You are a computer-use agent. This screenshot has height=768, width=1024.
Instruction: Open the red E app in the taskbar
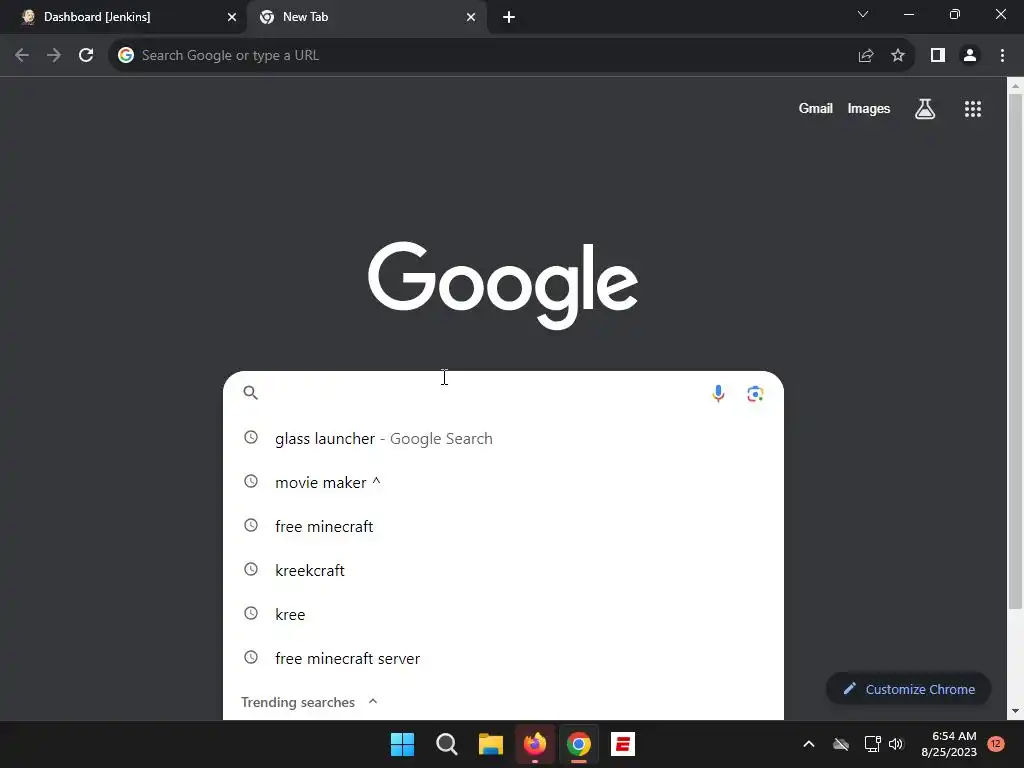(x=623, y=744)
